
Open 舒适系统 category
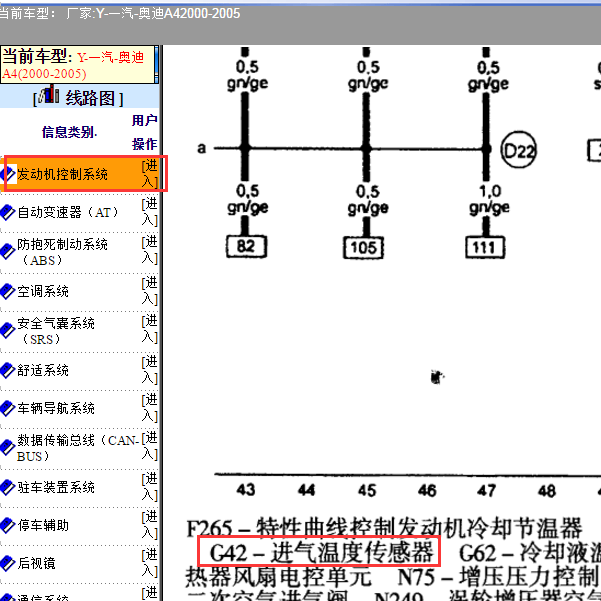pyautogui.click(x=43, y=370)
